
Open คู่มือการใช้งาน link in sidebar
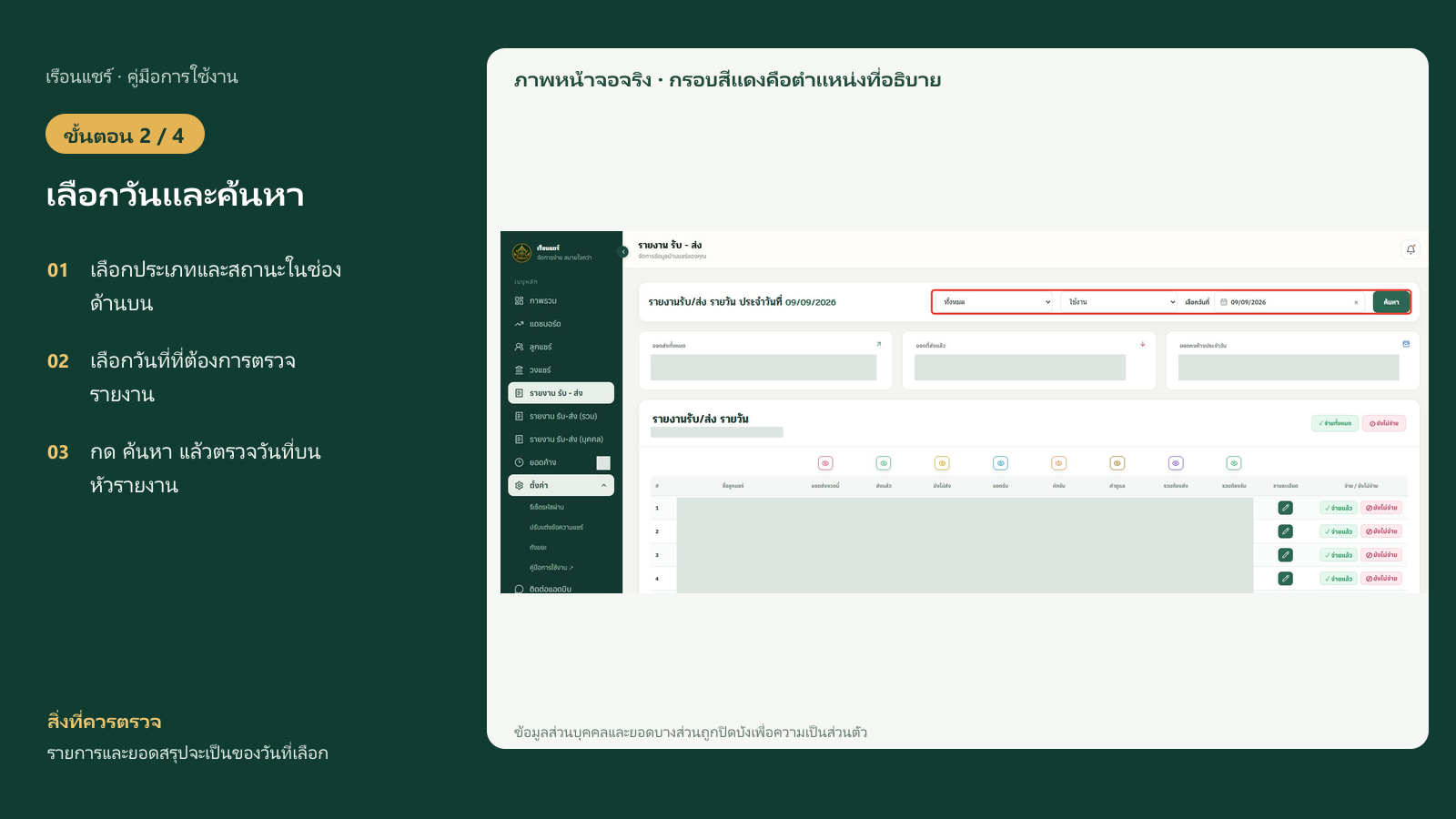tap(551, 568)
